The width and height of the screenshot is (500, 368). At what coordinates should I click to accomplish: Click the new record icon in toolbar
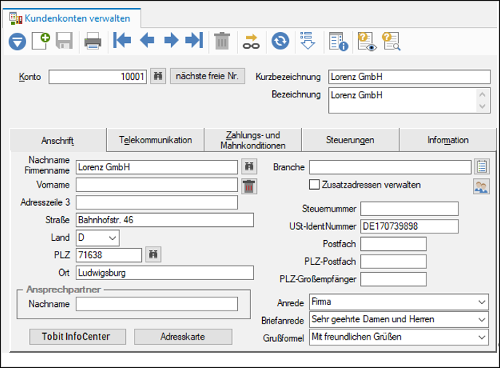(41, 41)
